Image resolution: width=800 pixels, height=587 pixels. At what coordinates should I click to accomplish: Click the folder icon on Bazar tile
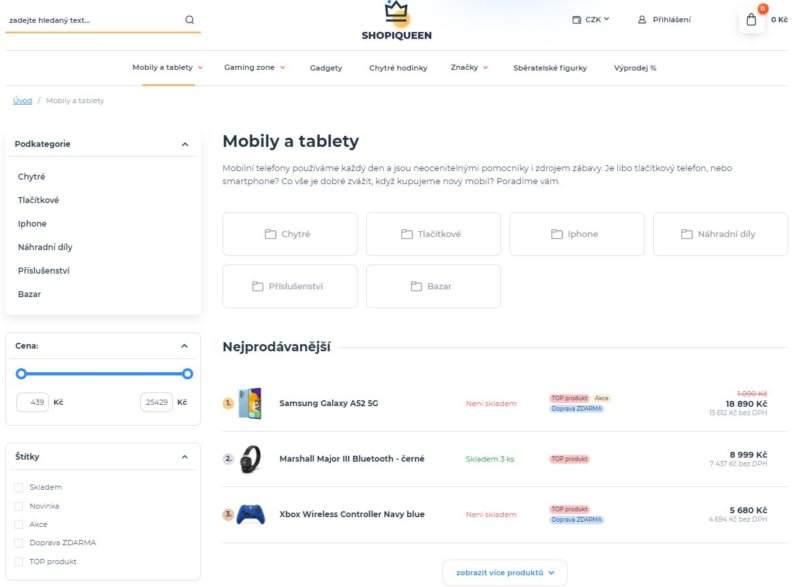[x=416, y=287]
